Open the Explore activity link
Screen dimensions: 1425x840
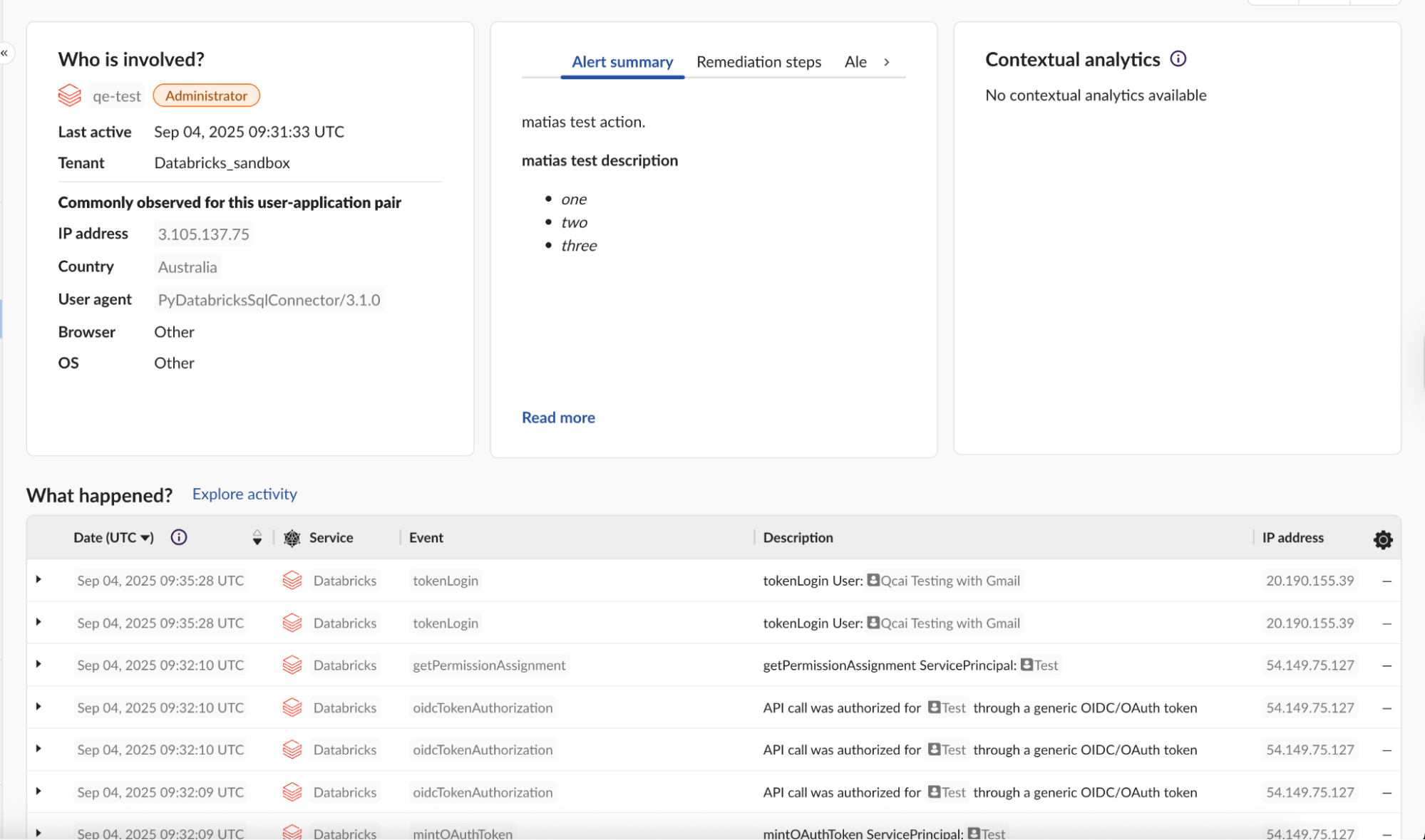point(245,494)
